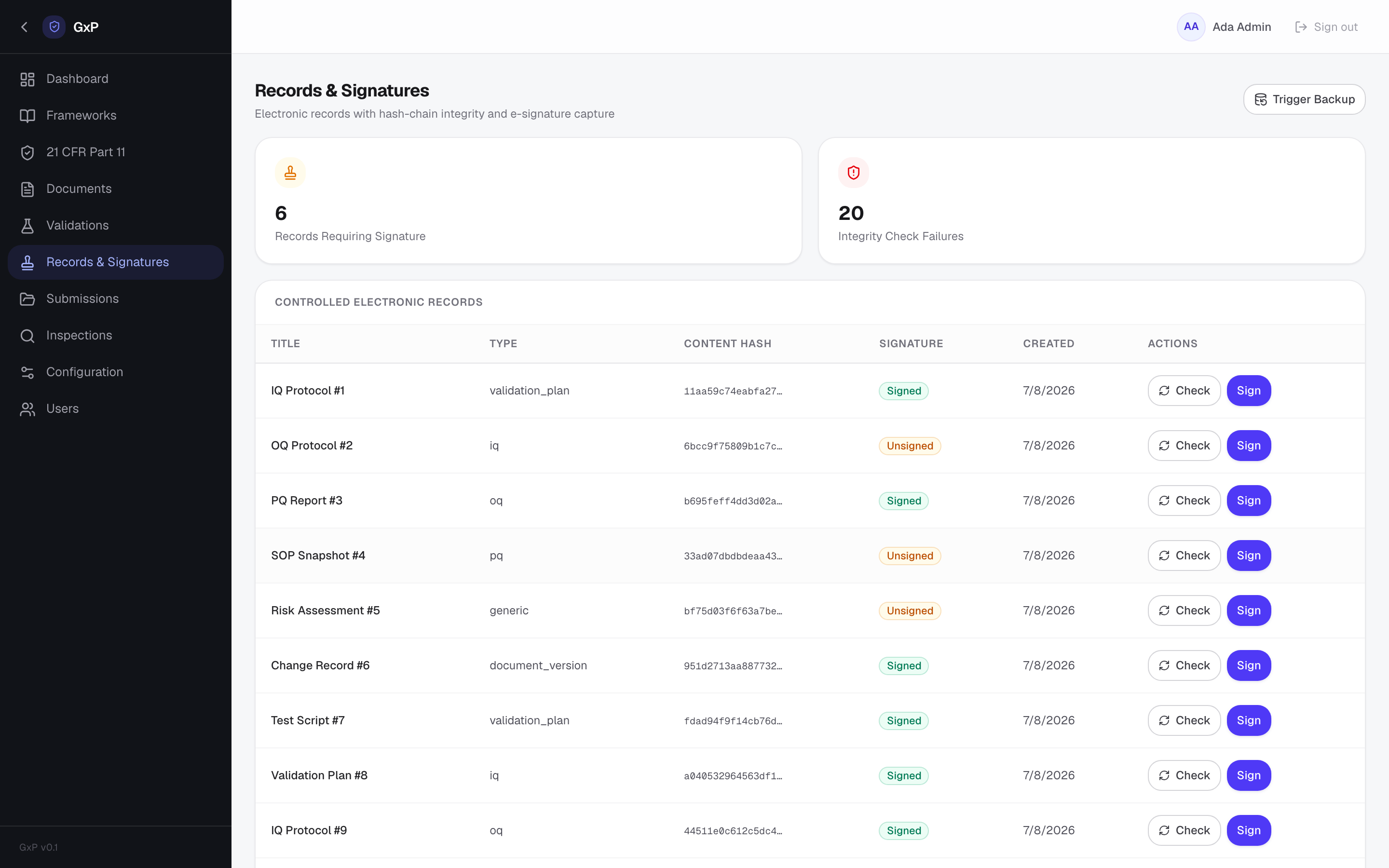The height and width of the screenshot is (868, 1389).
Task: Run Check on Validation Plan #8
Action: pos(1184,775)
